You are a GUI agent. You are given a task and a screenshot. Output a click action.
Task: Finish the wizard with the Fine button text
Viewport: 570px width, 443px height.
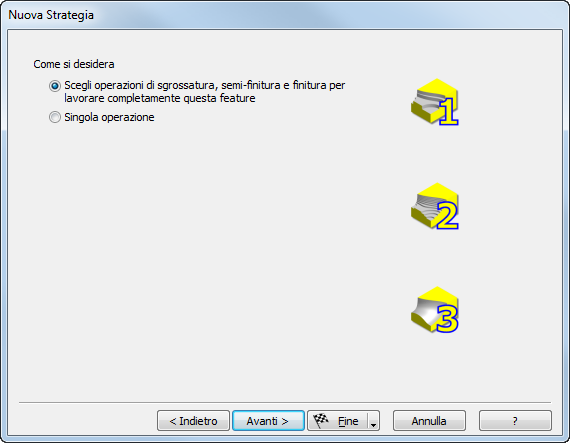click(x=348, y=421)
